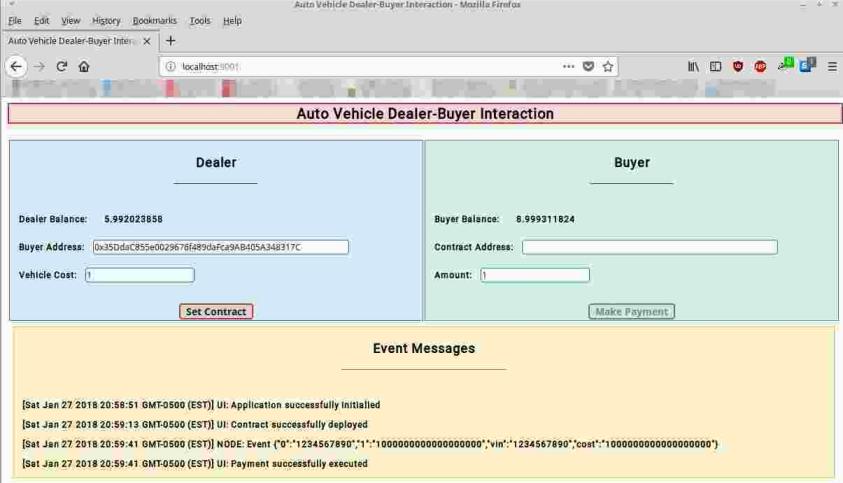Save page to Pocket
Screen dimensions: 843x483
click(588, 66)
